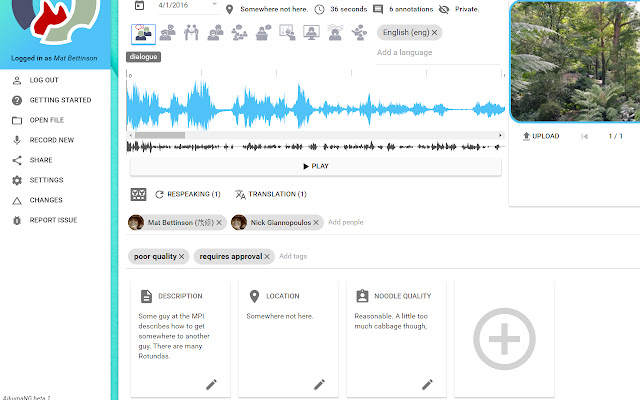Edit the Noodle Quality card pencil icon
Screen dimensions: 640x400
tap(427, 384)
